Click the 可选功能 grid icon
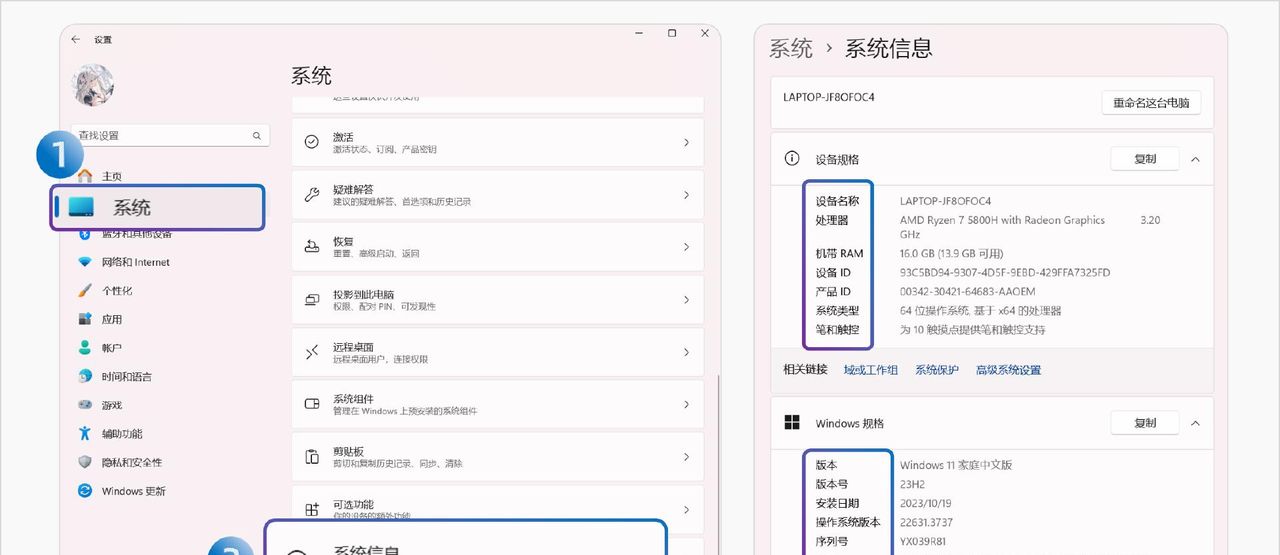This screenshot has height=555, width=1280. [312, 509]
